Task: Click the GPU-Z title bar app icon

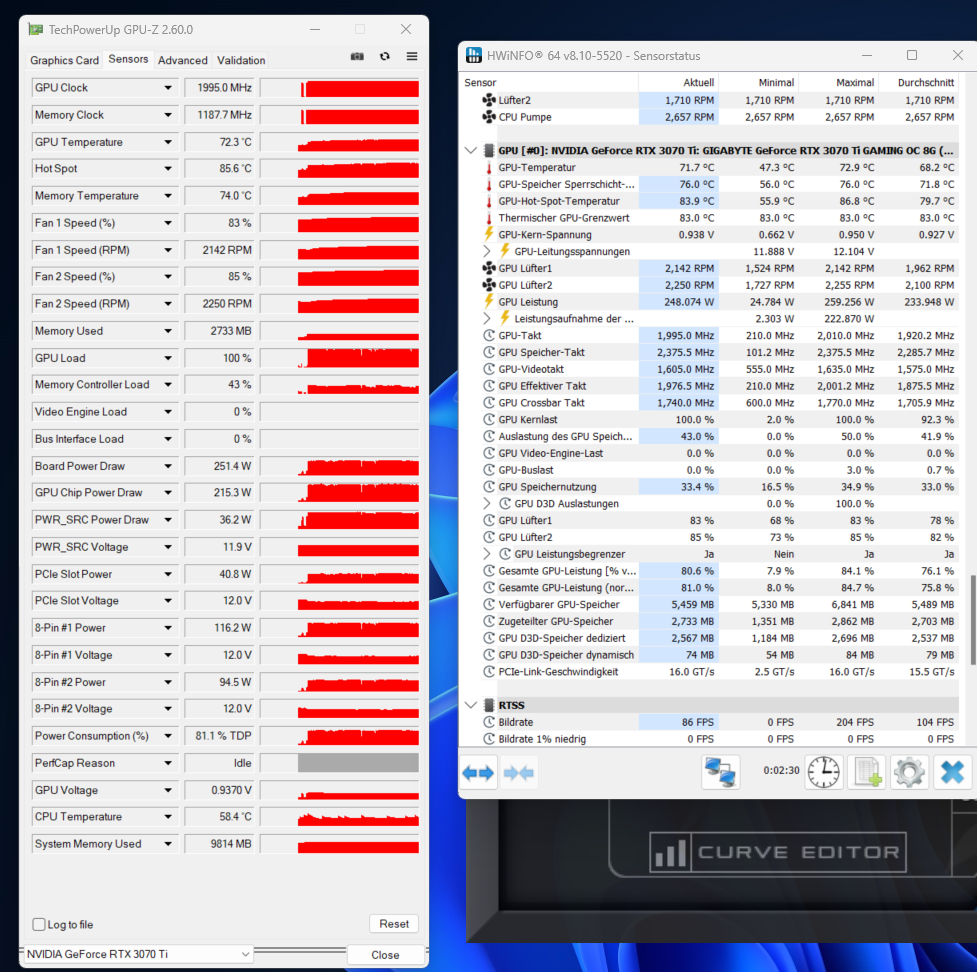Action: pyautogui.click(x=36, y=29)
